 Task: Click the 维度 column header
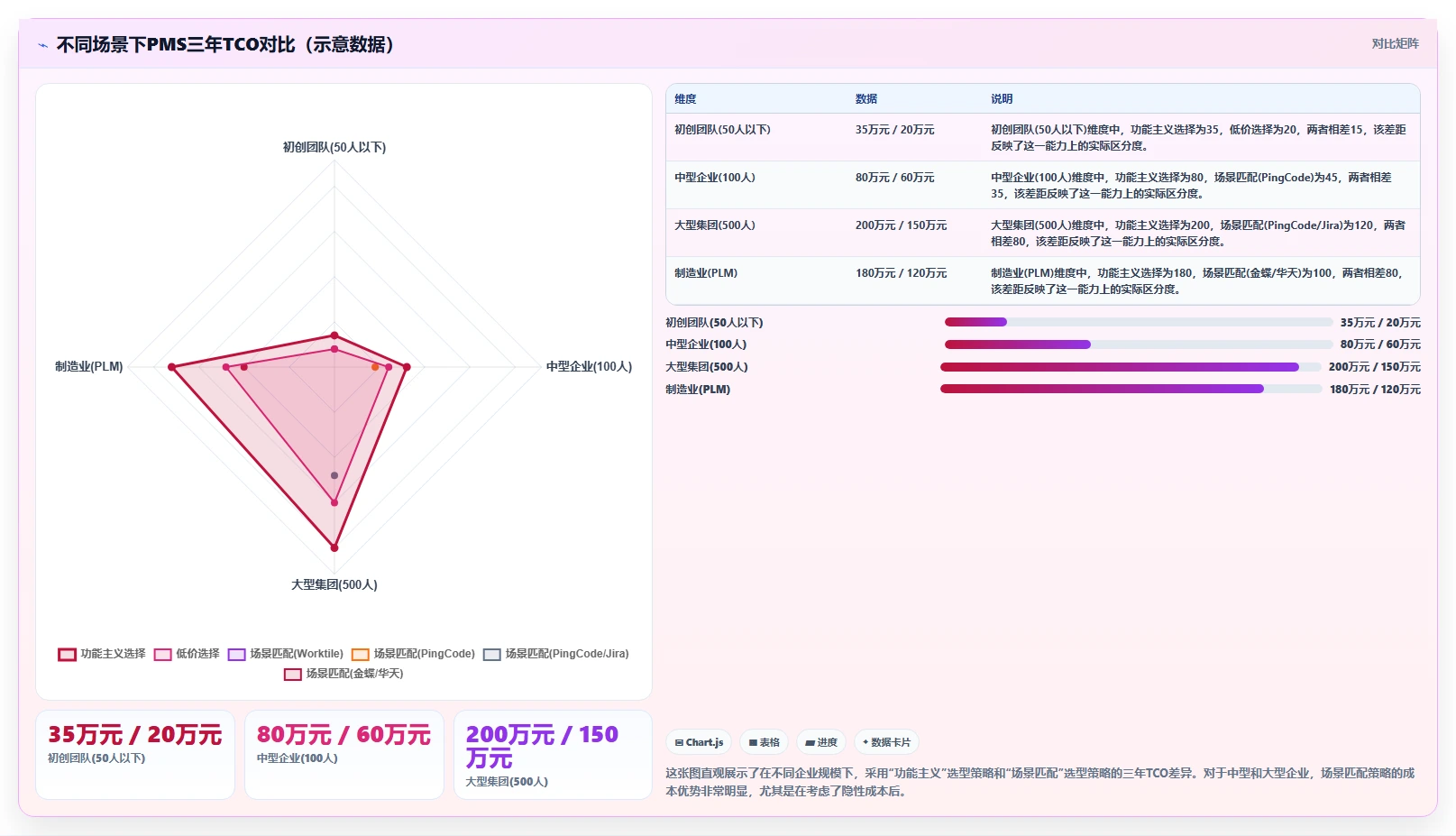coord(685,99)
